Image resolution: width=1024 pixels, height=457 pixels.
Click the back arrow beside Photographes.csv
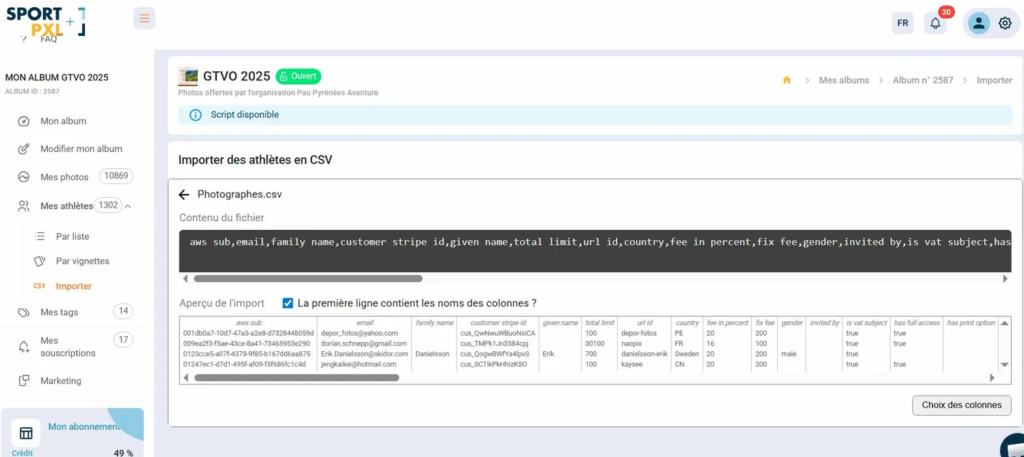184,195
